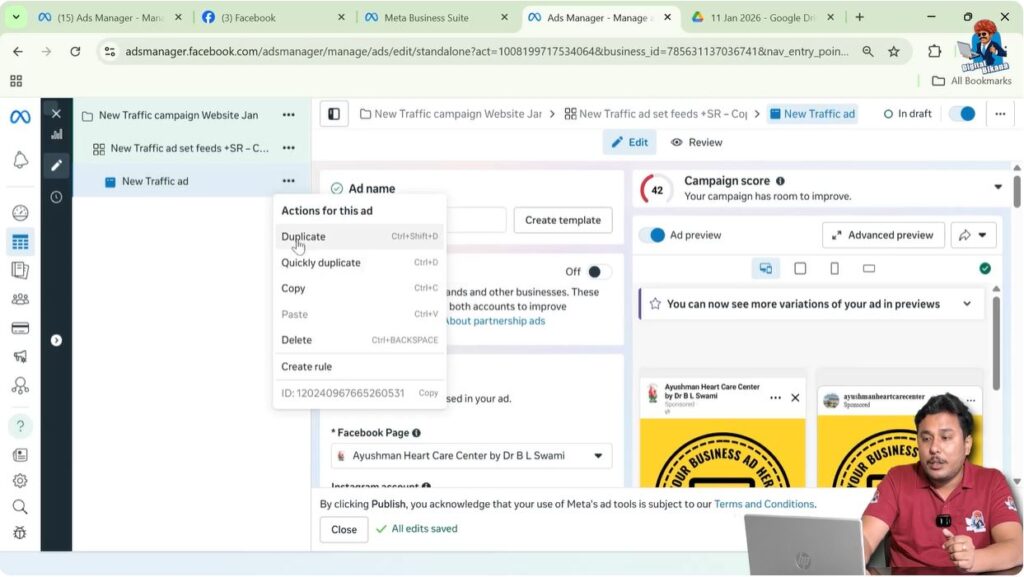Expand the Campaign score section

pyautogui.click(x=997, y=187)
